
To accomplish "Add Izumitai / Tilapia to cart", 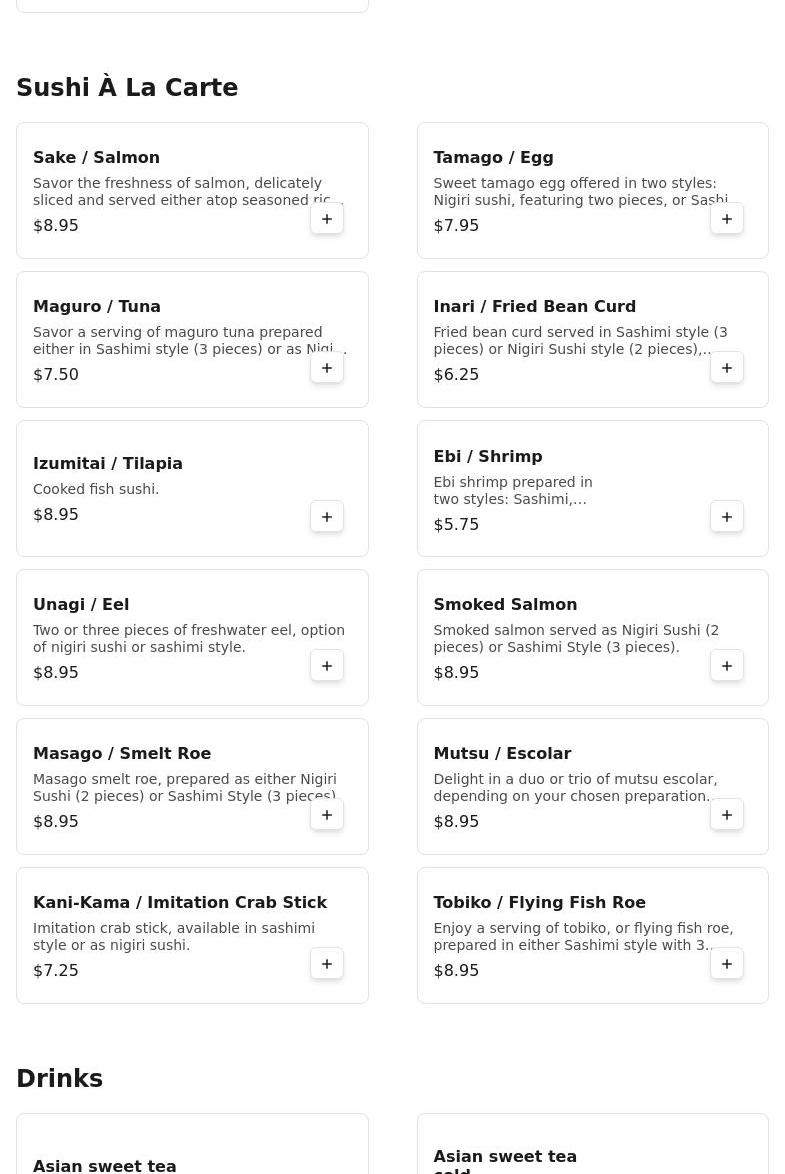I will tap(327, 517).
